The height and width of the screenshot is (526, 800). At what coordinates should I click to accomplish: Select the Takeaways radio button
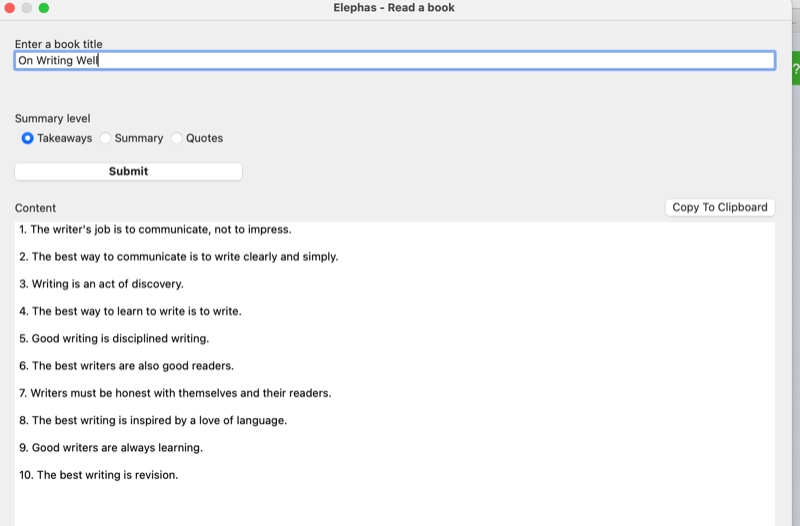tap(28, 138)
